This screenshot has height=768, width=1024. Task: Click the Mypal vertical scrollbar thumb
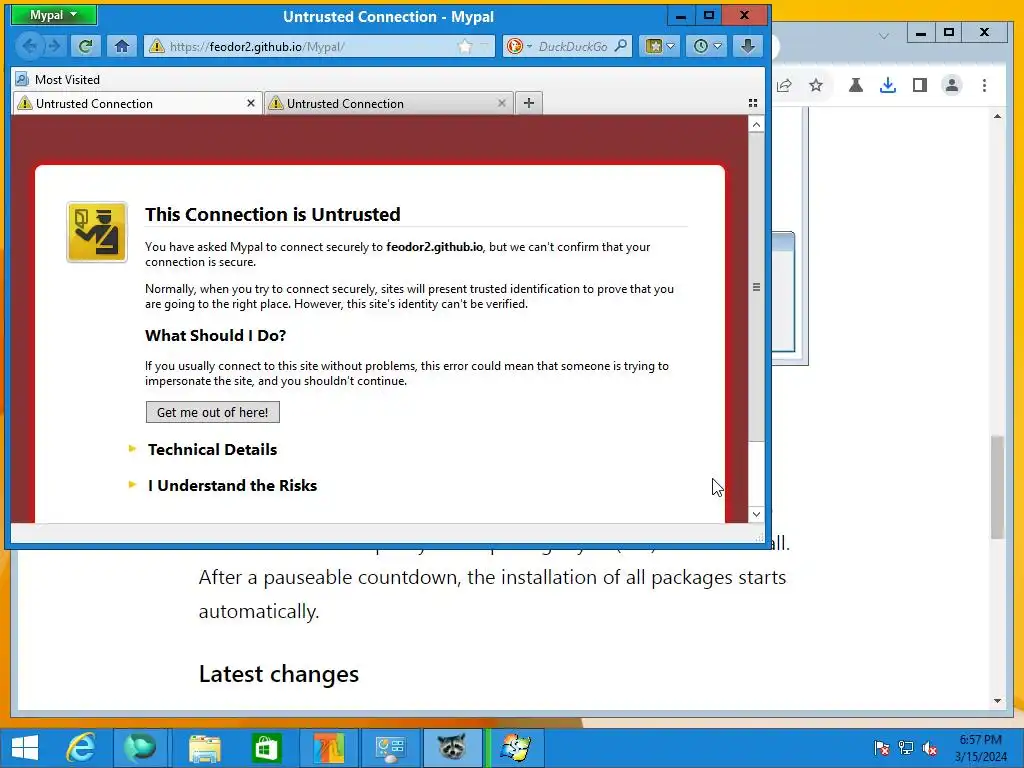(756, 286)
